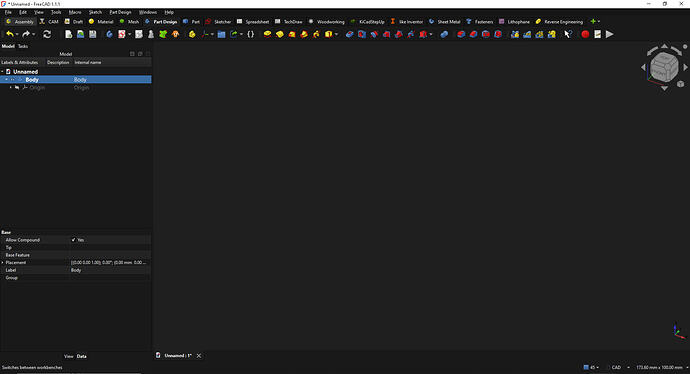
Task: Switch to the Reverse Engineering workbench
Action: (559, 22)
